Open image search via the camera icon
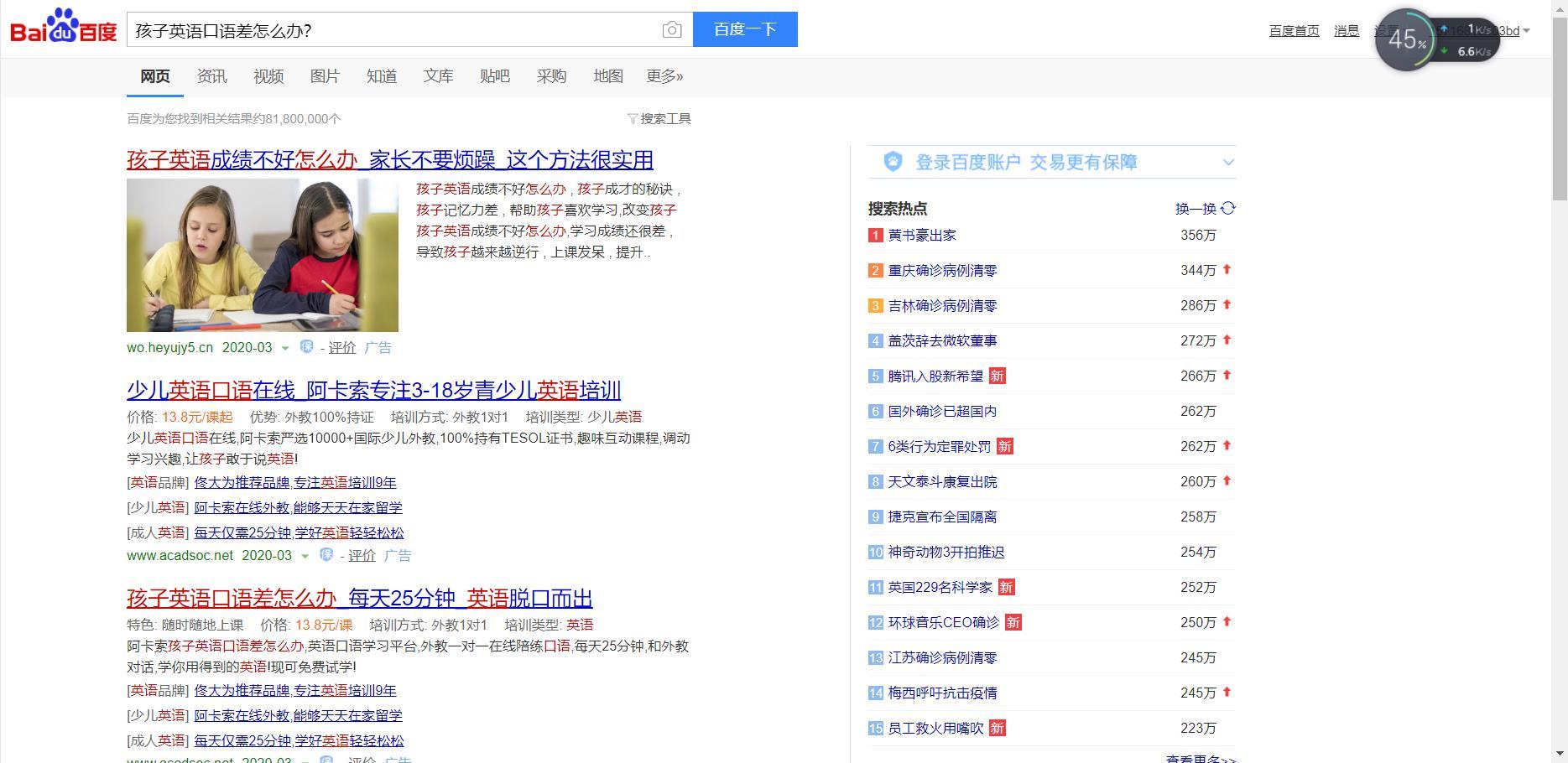The image size is (1568, 763). pos(671,29)
